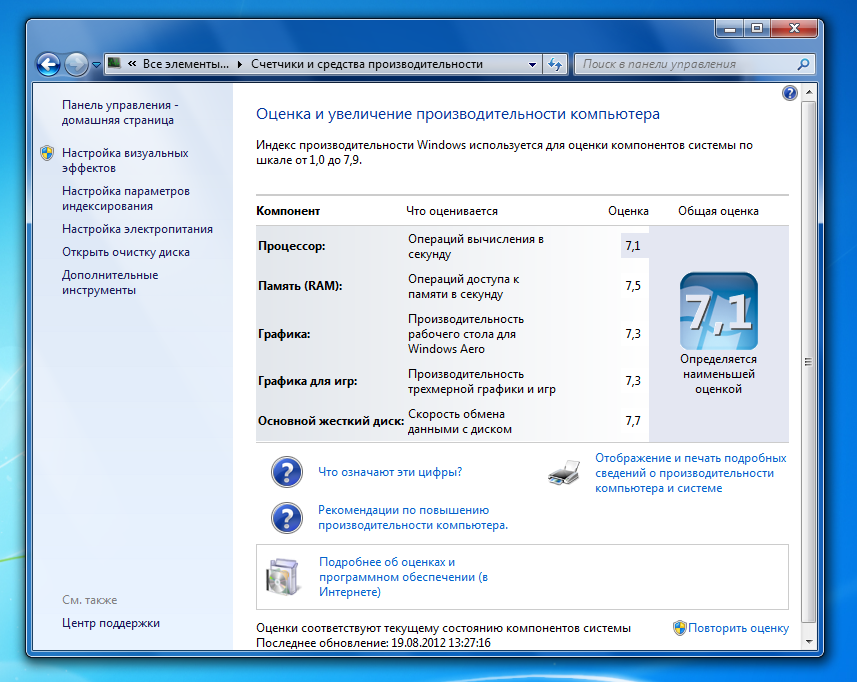Maximize the window
Screen dimensions: 857x682
coord(757,28)
